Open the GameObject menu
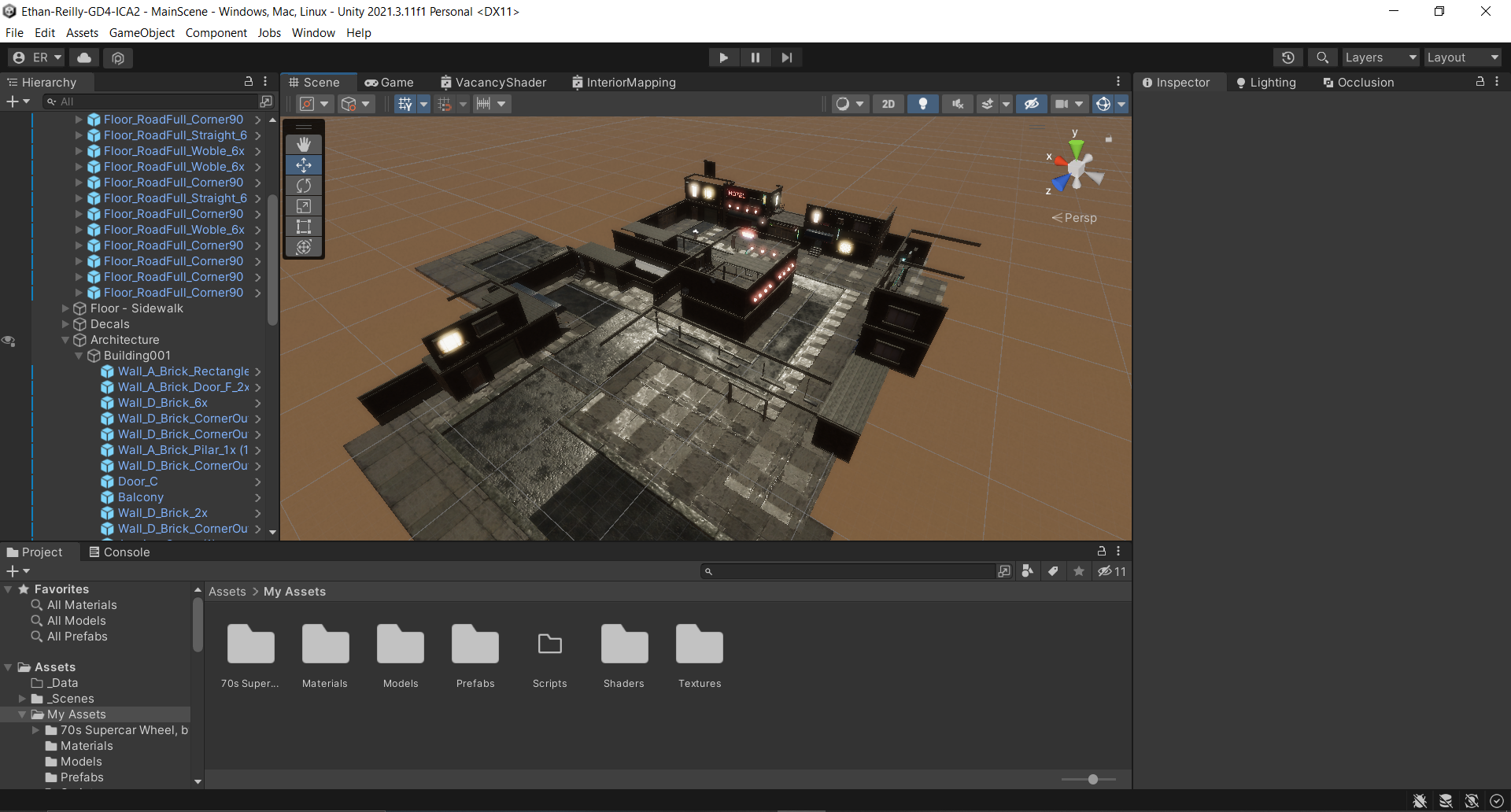 click(142, 33)
